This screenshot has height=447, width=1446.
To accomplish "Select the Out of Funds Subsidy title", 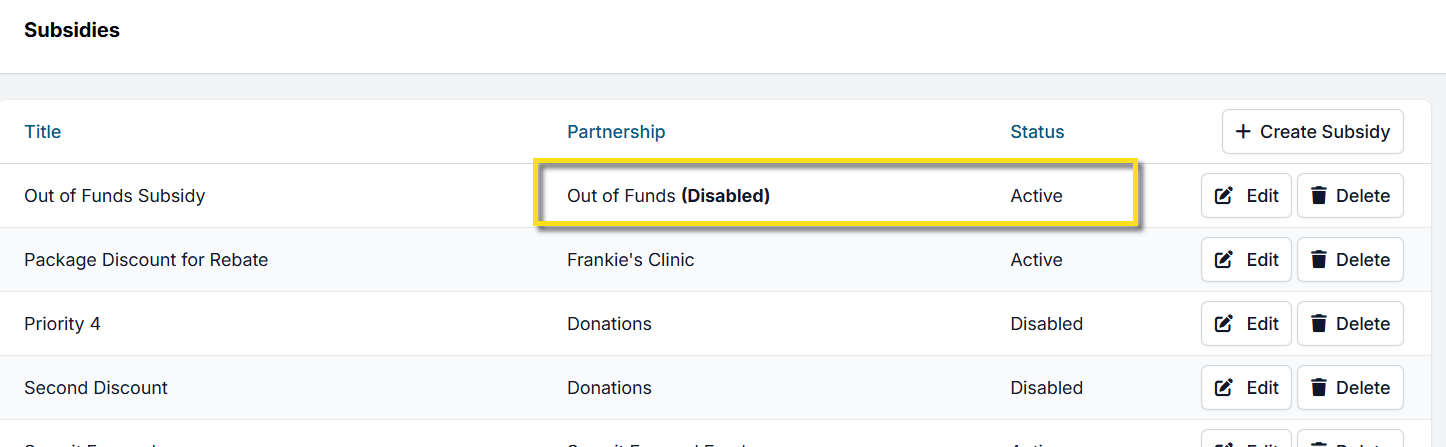I will click(115, 196).
